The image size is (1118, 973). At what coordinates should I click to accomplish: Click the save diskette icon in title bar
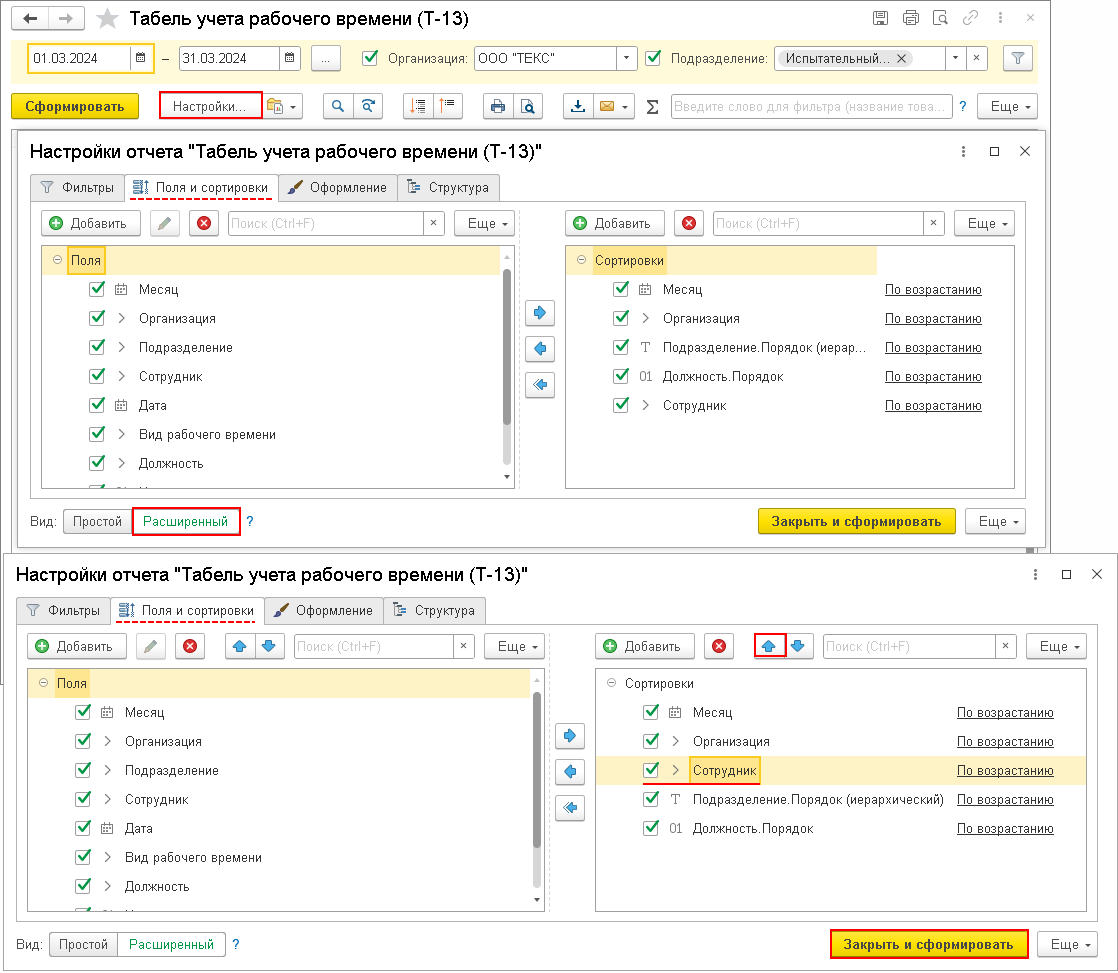tap(881, 18)
